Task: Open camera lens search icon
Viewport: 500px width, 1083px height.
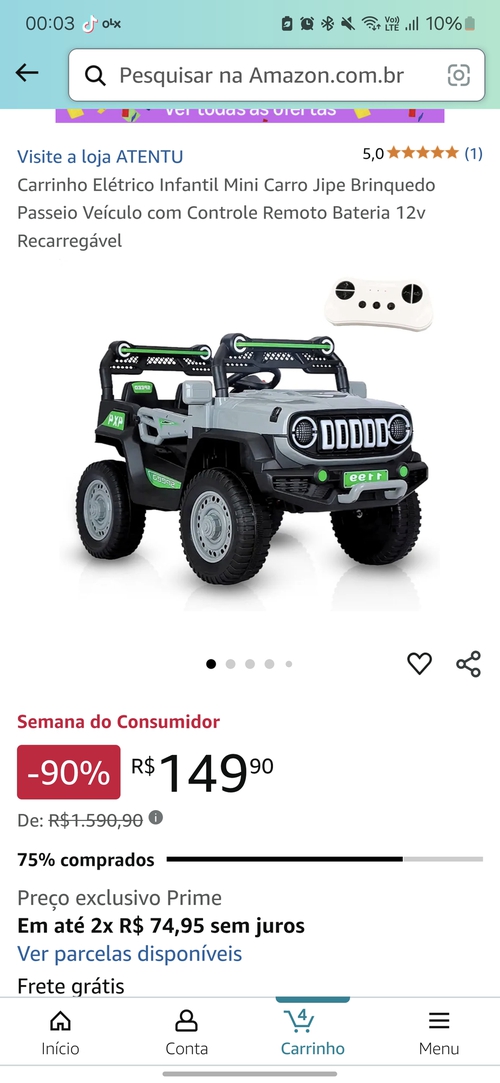Action: point(459,75)
